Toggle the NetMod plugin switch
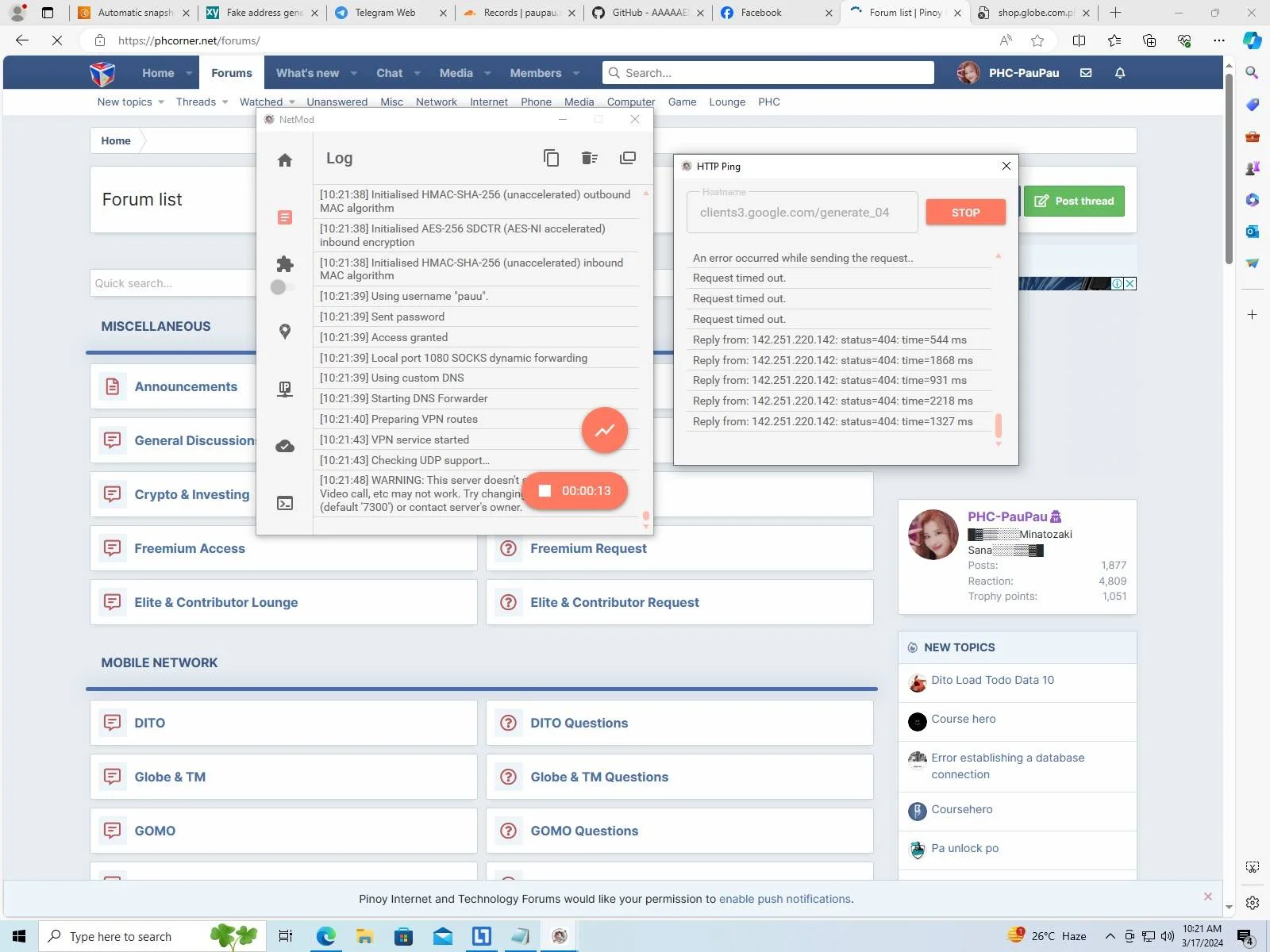Image resolution: width=1270 pixels, height=952 pixels. 283,287
